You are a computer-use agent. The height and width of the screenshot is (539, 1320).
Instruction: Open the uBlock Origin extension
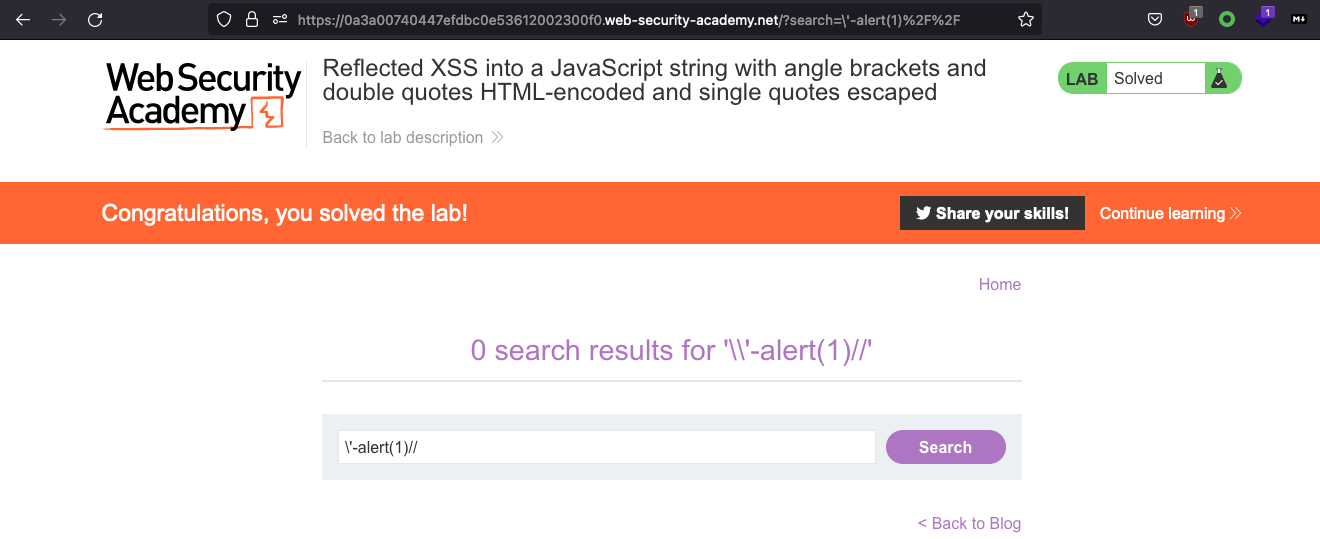(1191, 18)
